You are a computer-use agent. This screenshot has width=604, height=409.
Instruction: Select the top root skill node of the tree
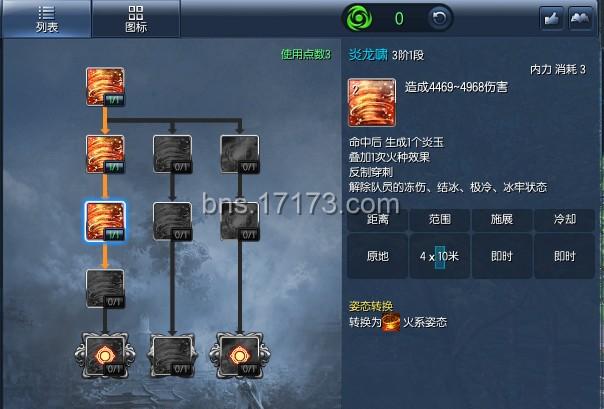point(105,87)
